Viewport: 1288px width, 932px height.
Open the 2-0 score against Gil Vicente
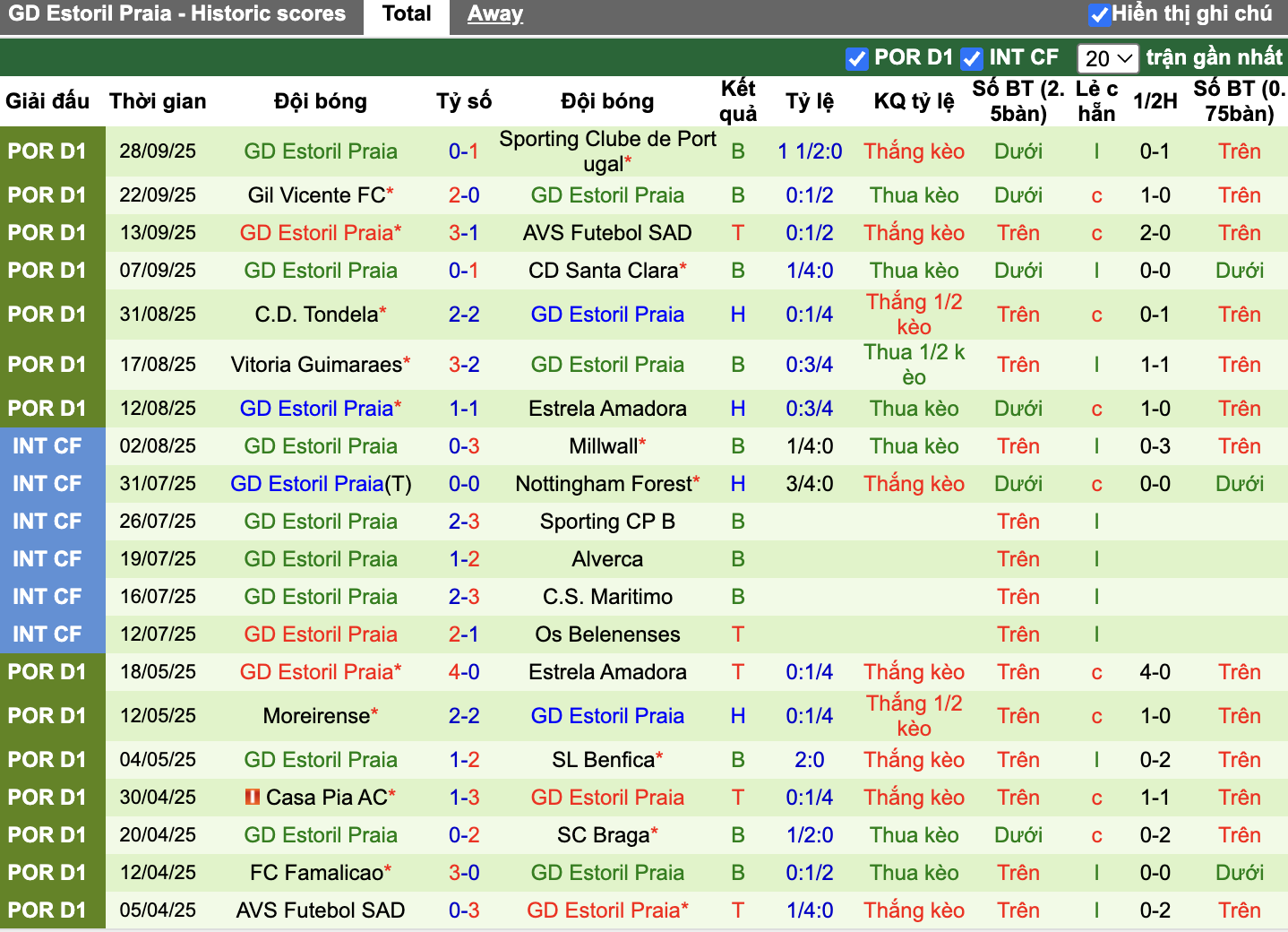464,195
